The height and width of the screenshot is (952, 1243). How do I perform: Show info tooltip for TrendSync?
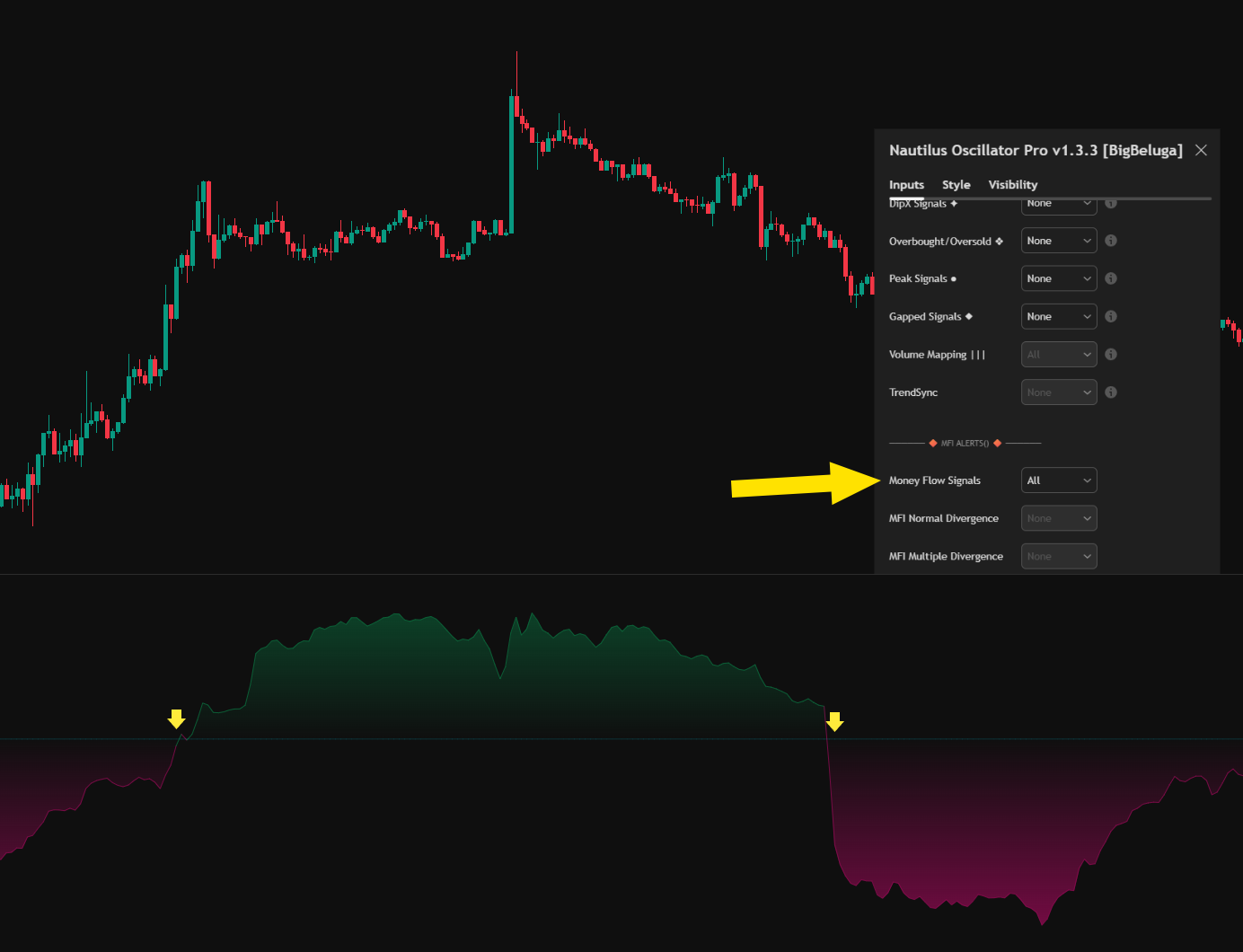[x=1111, y=392]
